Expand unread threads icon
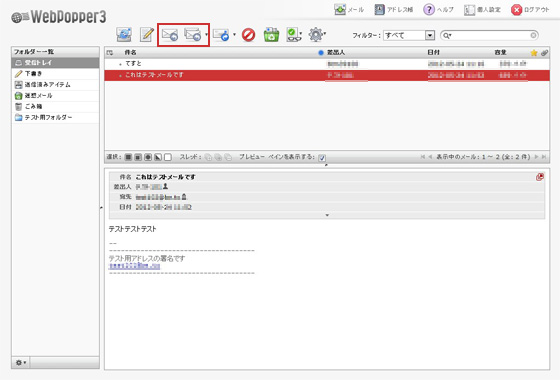The width and height of the screenshot is (560, 380). point(218,157)
